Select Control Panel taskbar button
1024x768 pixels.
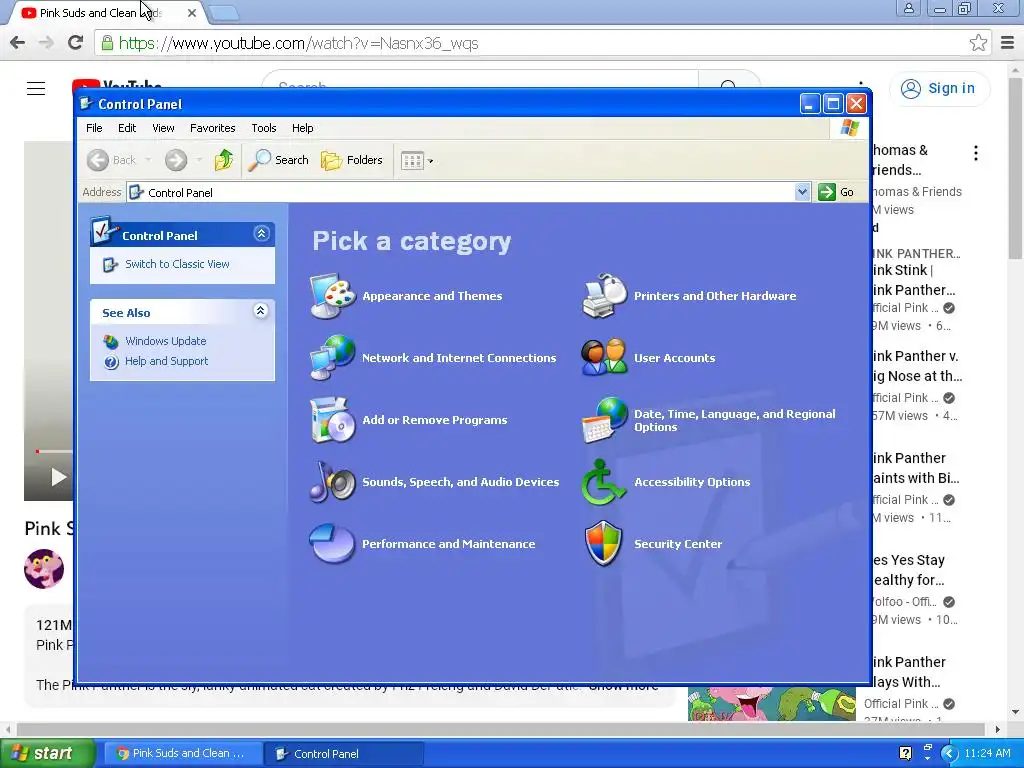pos(345,754)
